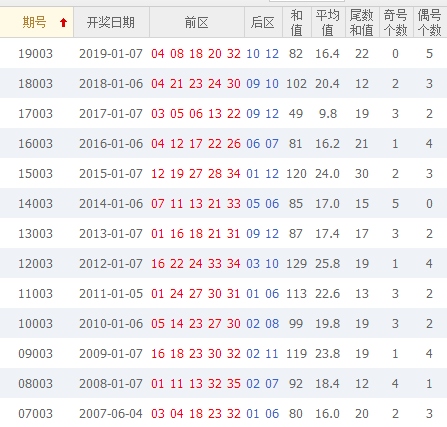Select issue number 19003
Image resolution: width=447 pixels, height=427 pixels.
pos(35,54)
